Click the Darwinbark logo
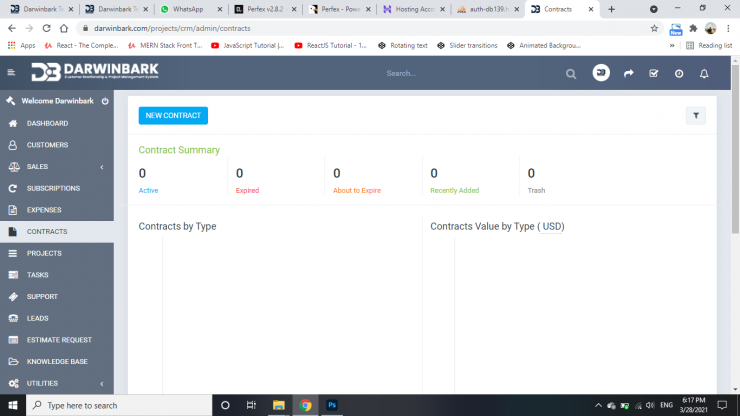The height and width of the screenshot is (416, 740). [95, 72]
